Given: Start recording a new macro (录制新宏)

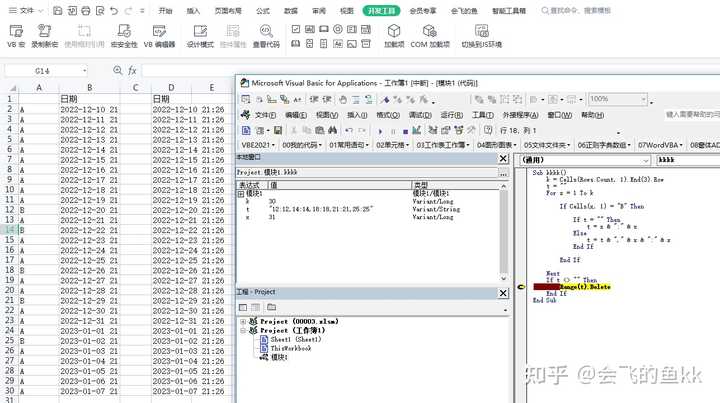Looking at the screenshot, I should click(x=45, y=36).
